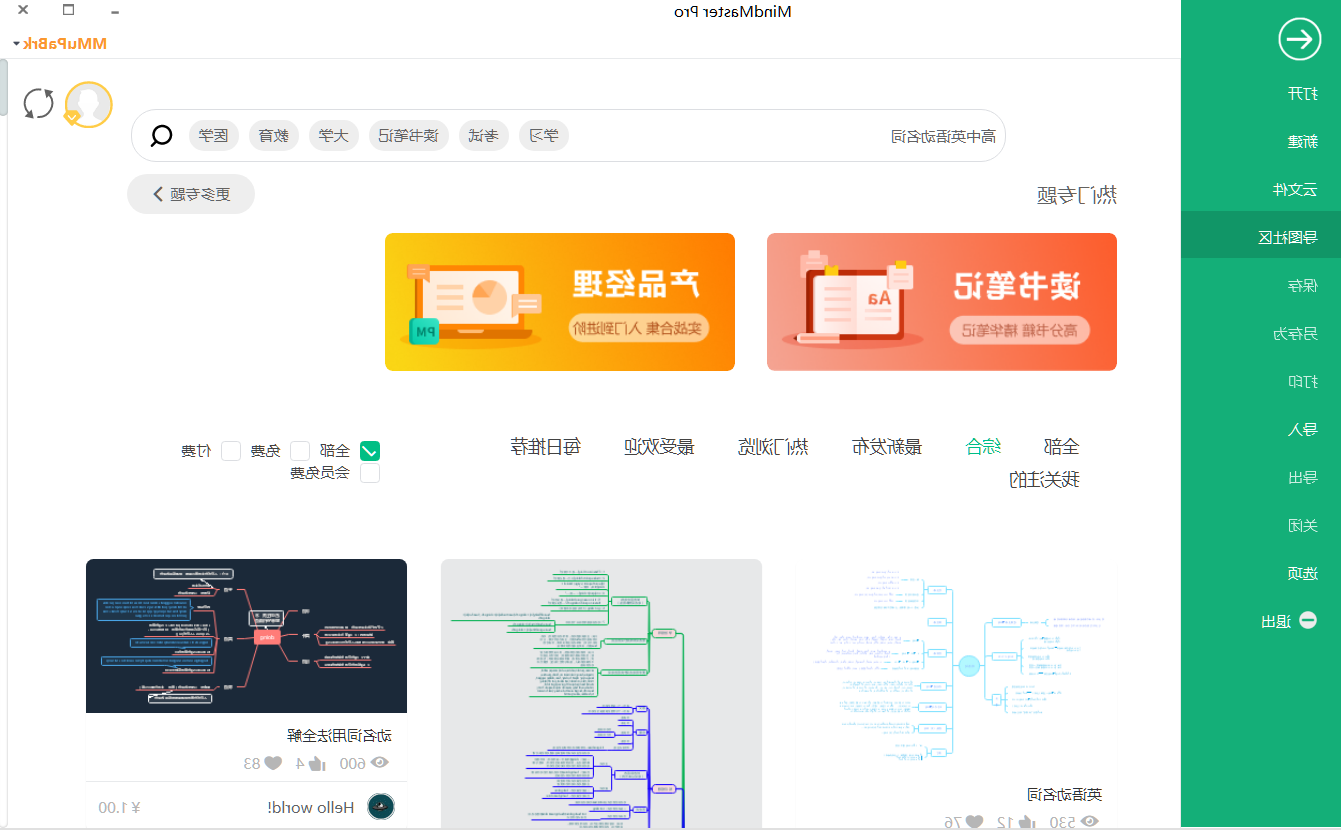This screenshot has height=830, width=1341.
Task: Click the back arrow circle icon in green sidebar
Action: tap(1299, 39)
